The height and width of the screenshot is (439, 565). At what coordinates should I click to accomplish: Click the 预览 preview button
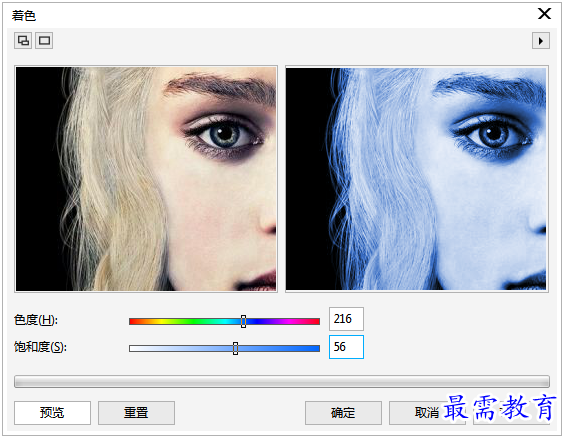tap(52, 413)
